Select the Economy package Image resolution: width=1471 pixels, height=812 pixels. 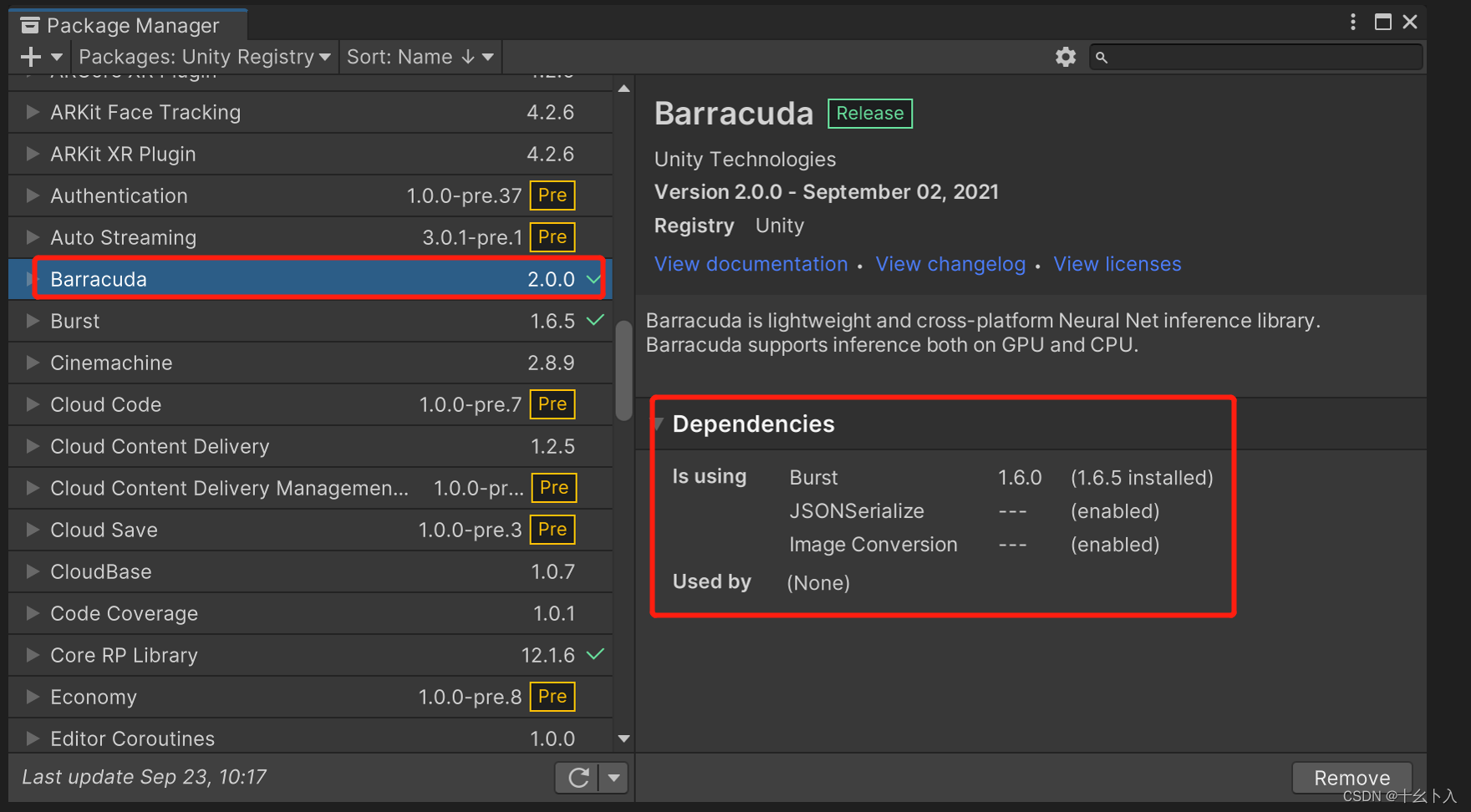click(311, 697)
